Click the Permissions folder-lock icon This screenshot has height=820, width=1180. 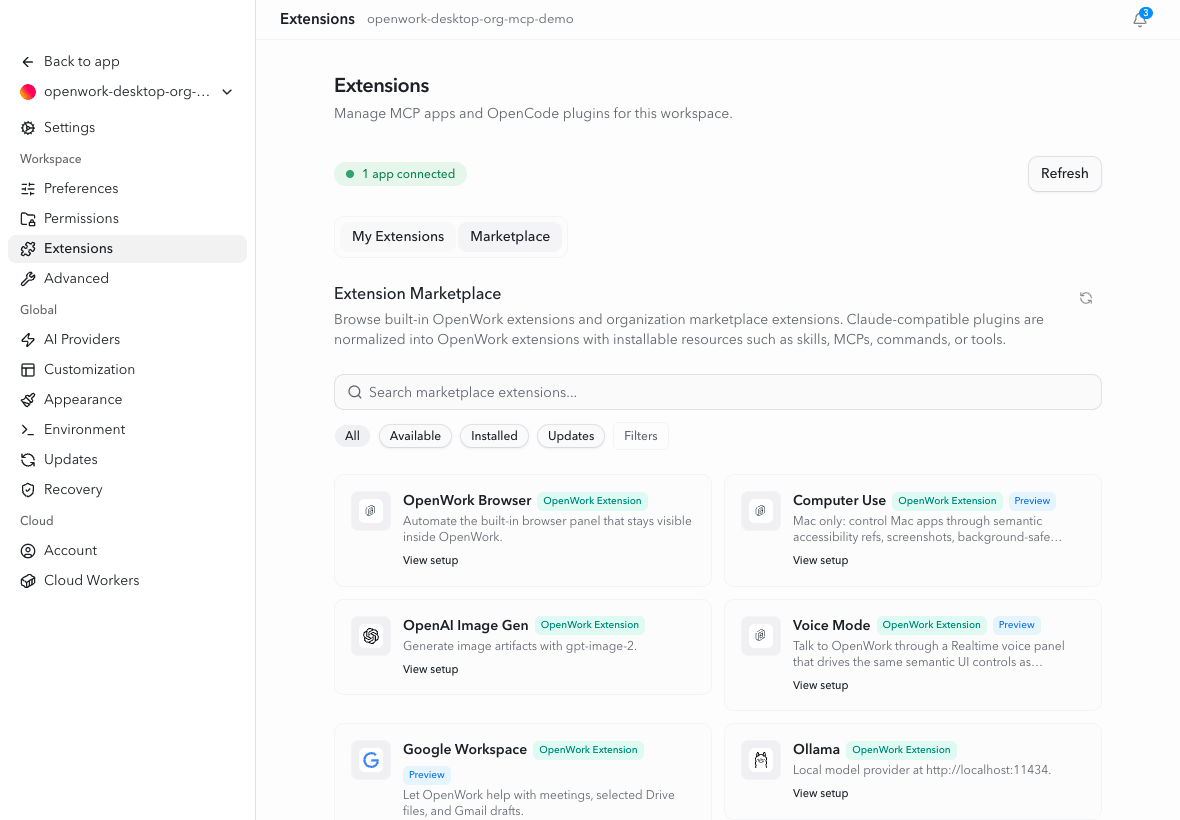pos(28,219)
